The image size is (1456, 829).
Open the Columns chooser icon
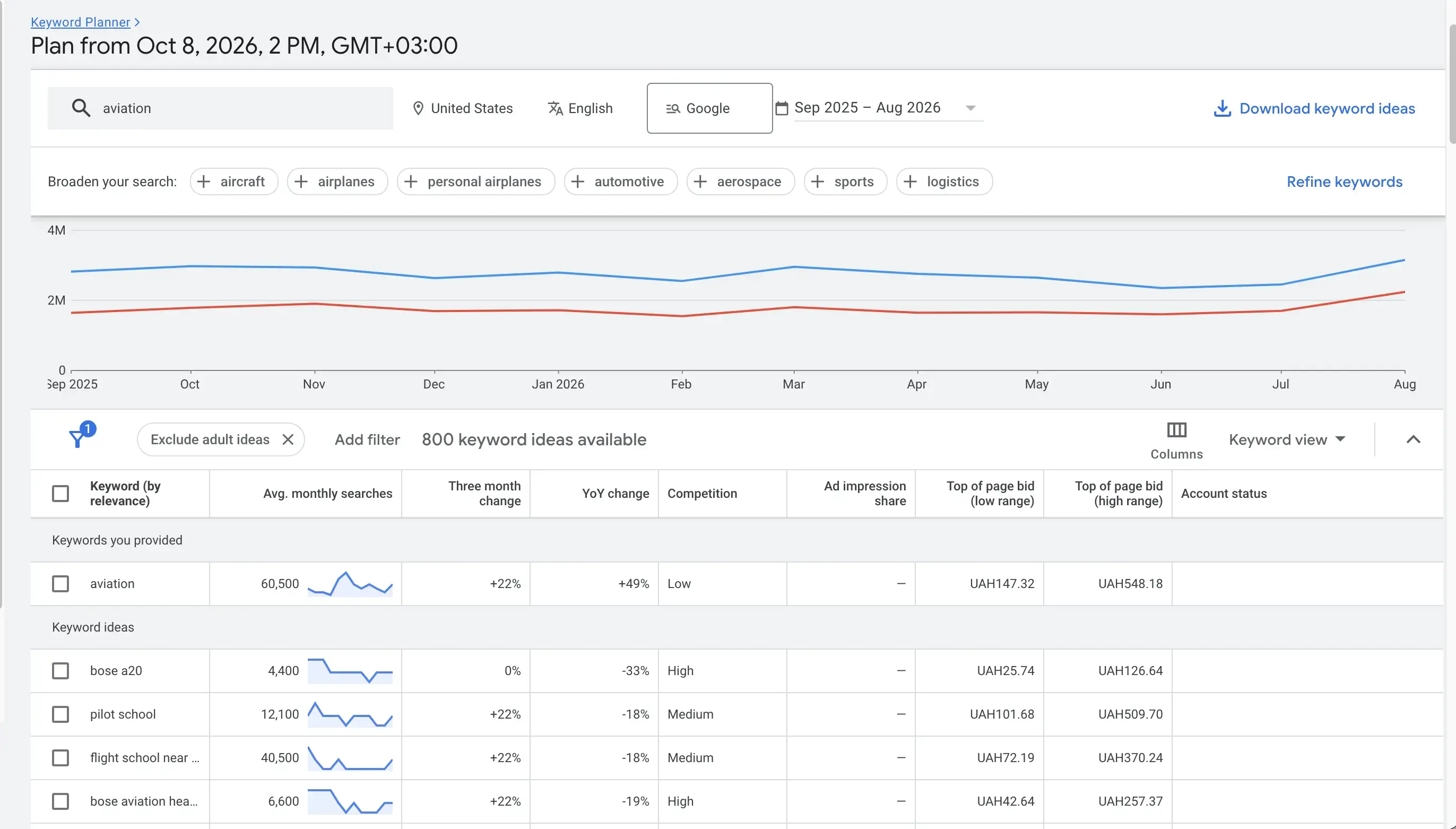click(1176, 430)
